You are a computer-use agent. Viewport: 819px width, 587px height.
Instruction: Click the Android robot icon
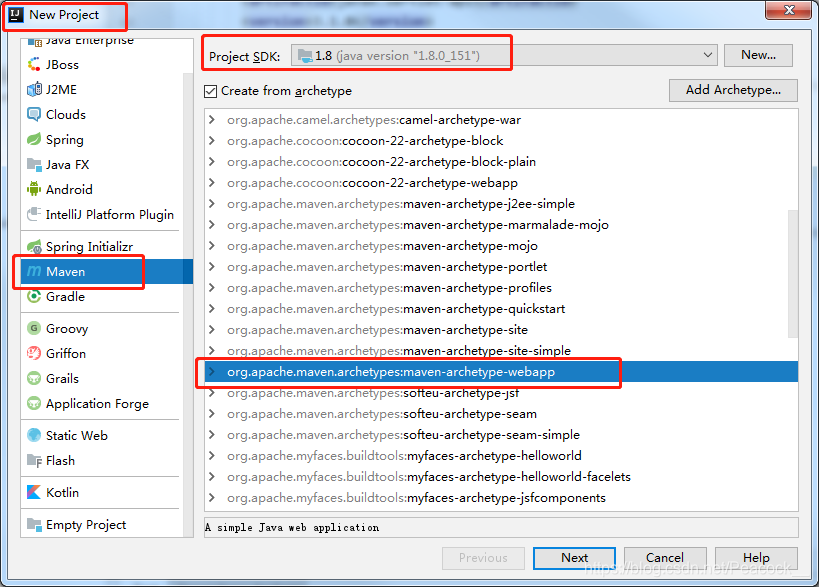34,189
